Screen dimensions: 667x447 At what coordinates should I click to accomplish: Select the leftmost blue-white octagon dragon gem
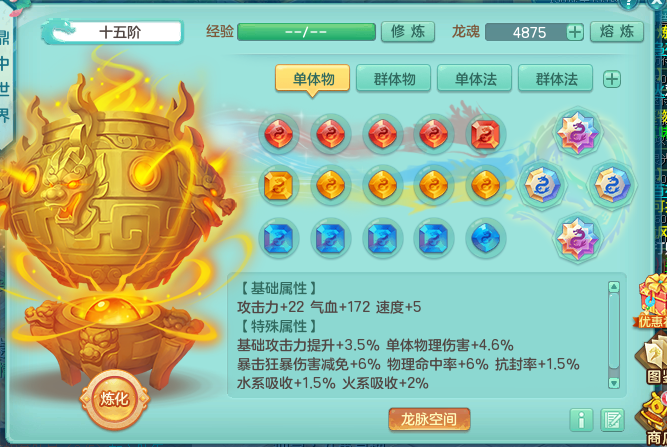click(541, 185)
